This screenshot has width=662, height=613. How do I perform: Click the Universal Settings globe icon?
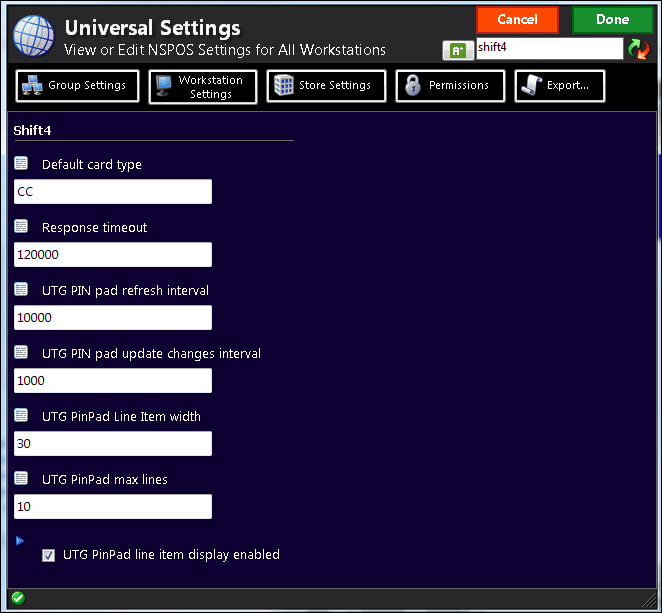[34, 35]
